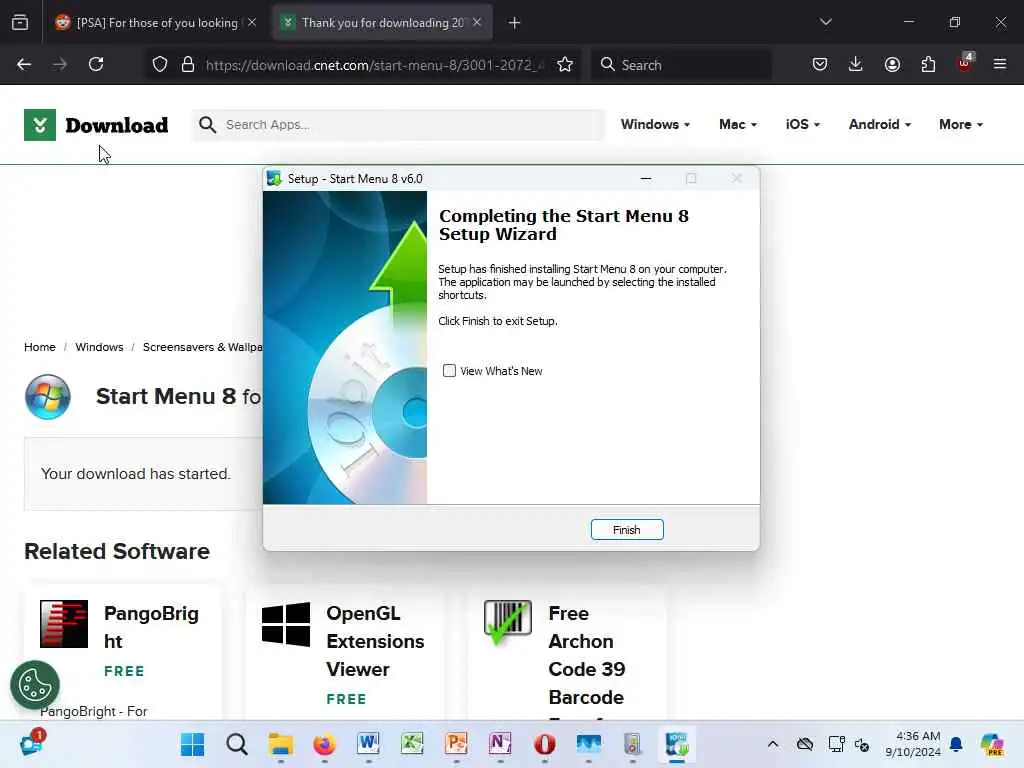Open Screensavers & Wallpaper breadcrumb
Screen dimensions: 1024x768
click(202, 347)
